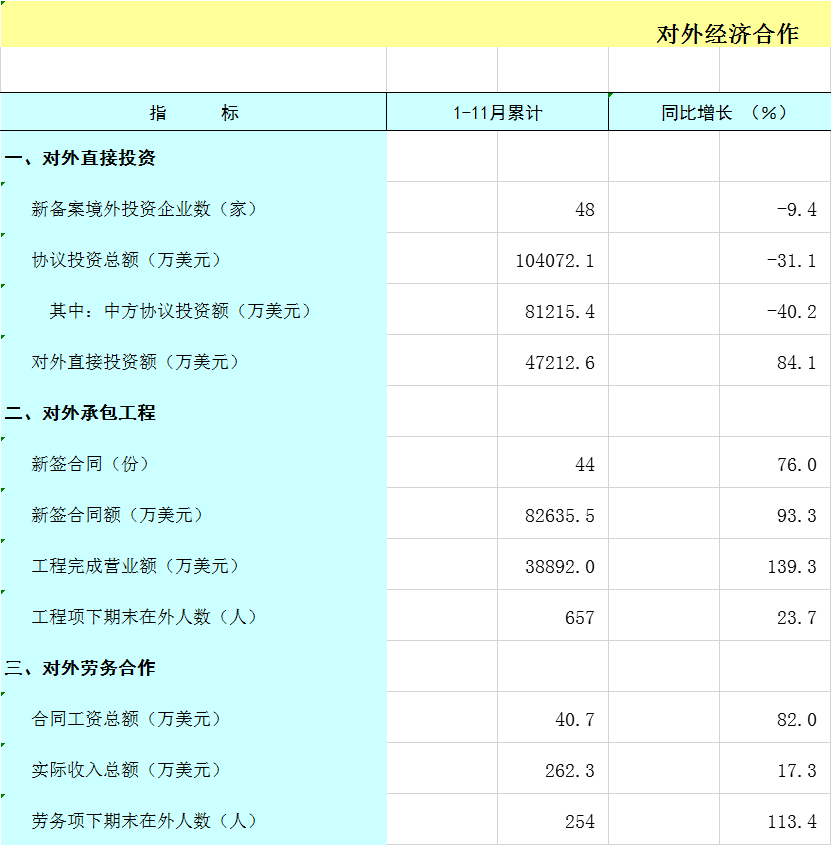Viewport: 831px width, 845px height.
Task: Click the 新备案境外投资企业数（家）label cell
Action: (144, 209)
